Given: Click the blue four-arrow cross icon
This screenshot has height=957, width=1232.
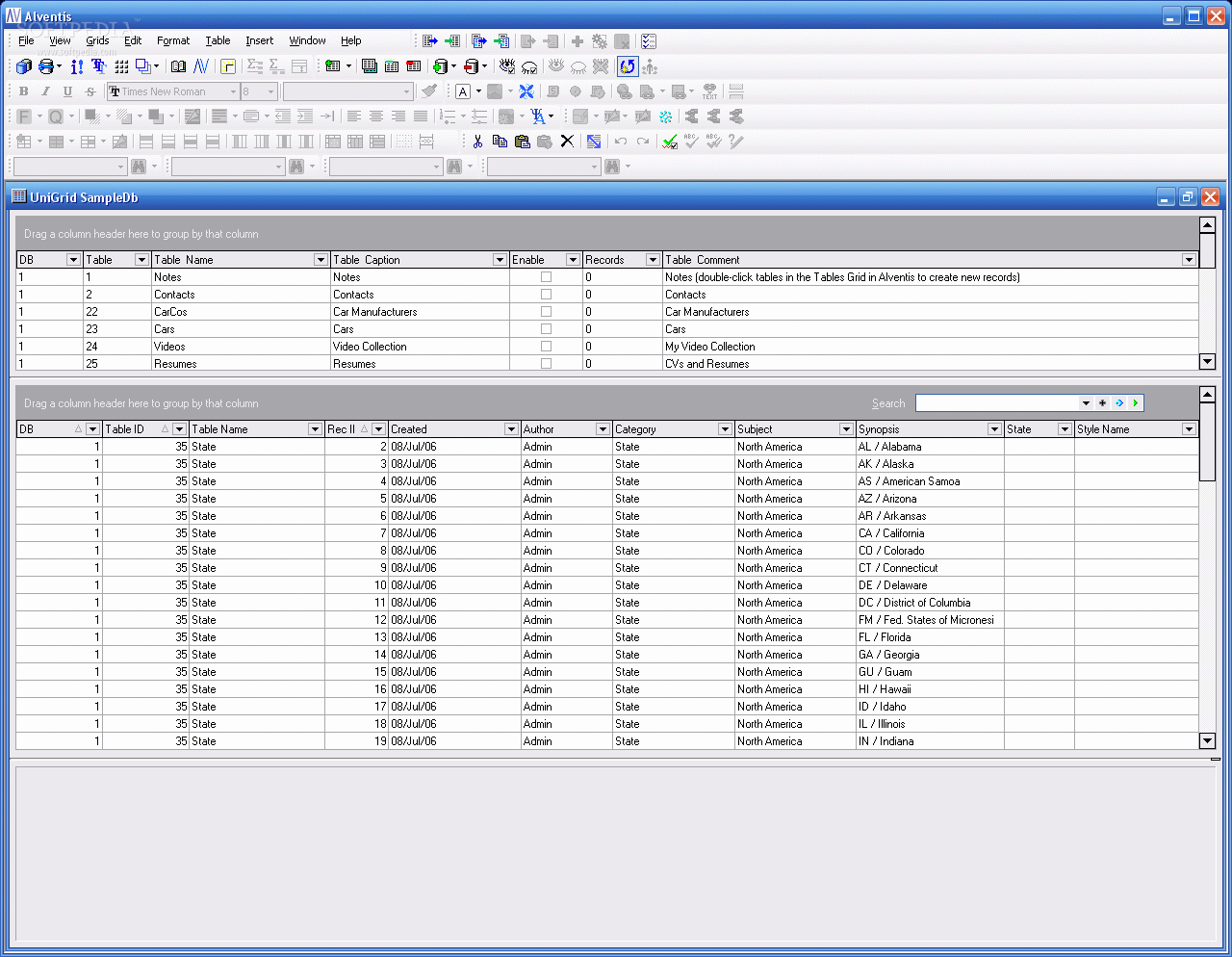Looking at the screenshot, I should pos(526,91).
